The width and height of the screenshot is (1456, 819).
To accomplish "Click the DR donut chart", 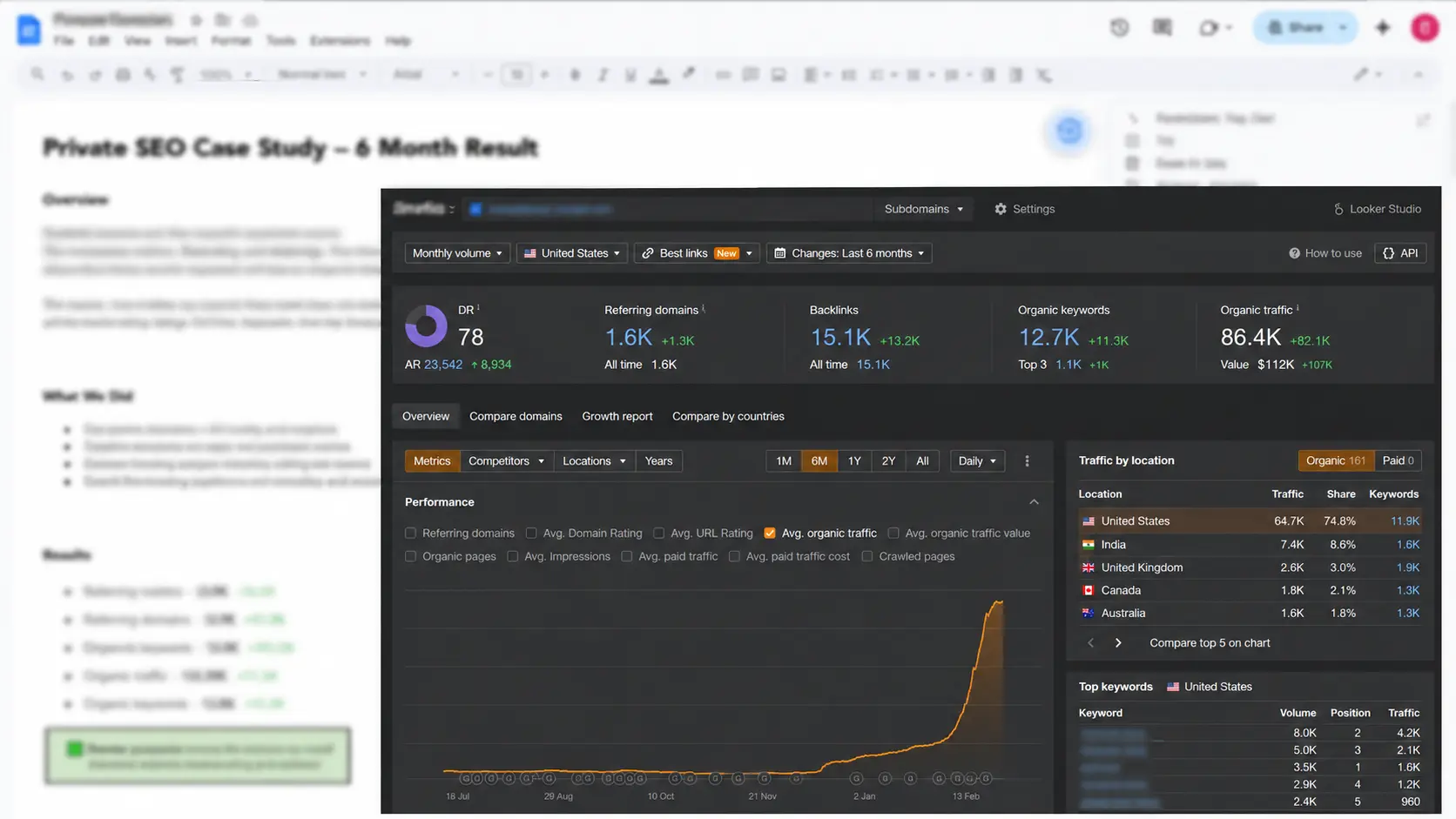I will click(426, 326).
